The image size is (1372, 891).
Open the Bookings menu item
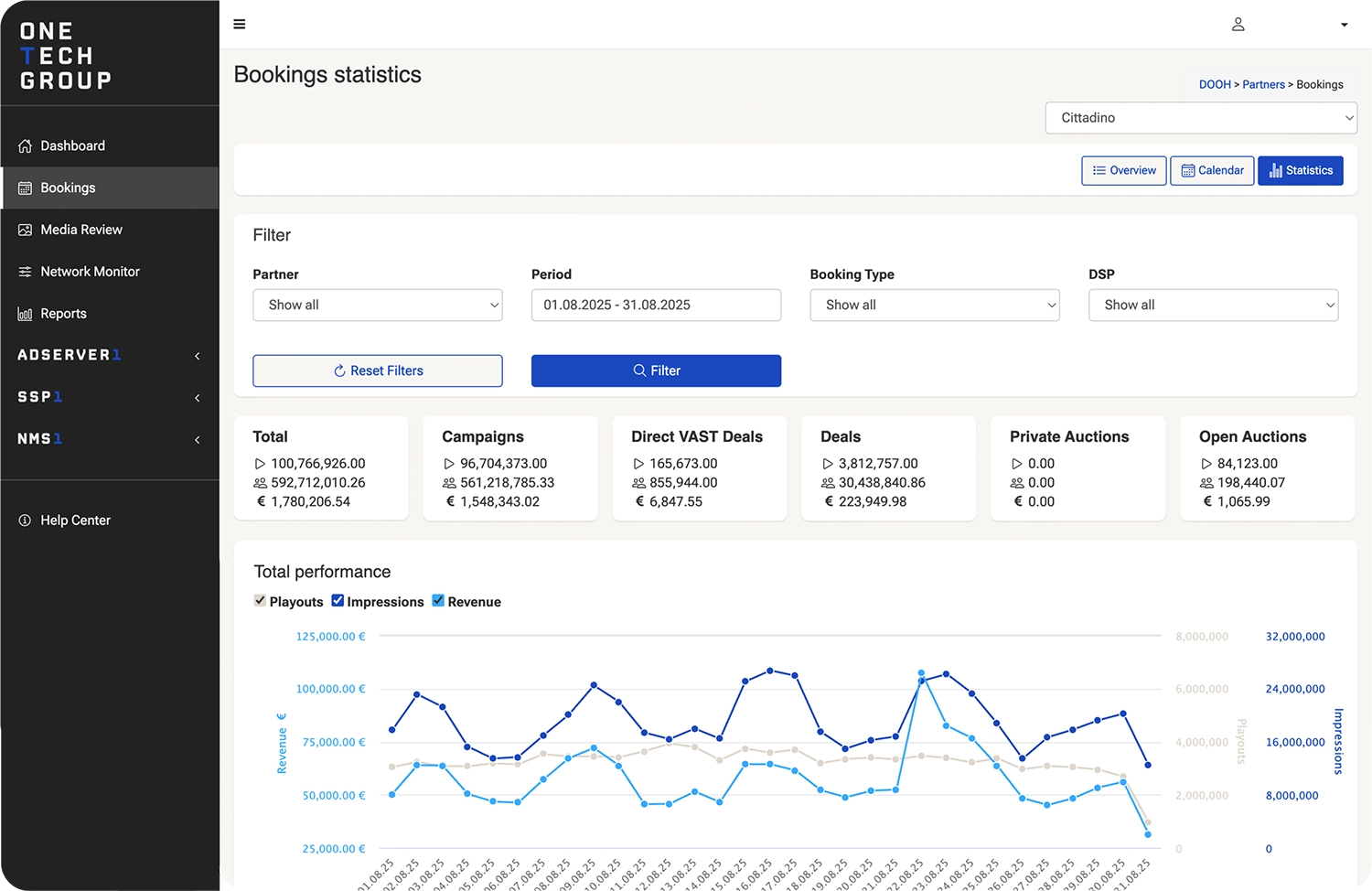(x=110, y=188)
